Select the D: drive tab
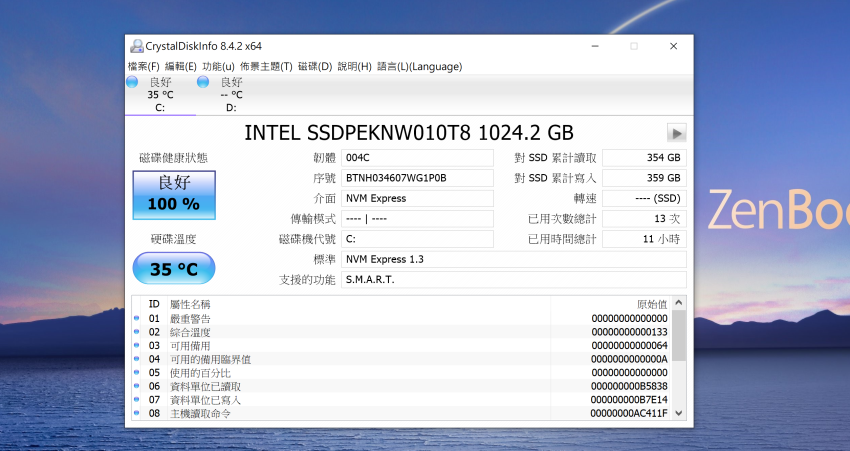 pos(231,95)
